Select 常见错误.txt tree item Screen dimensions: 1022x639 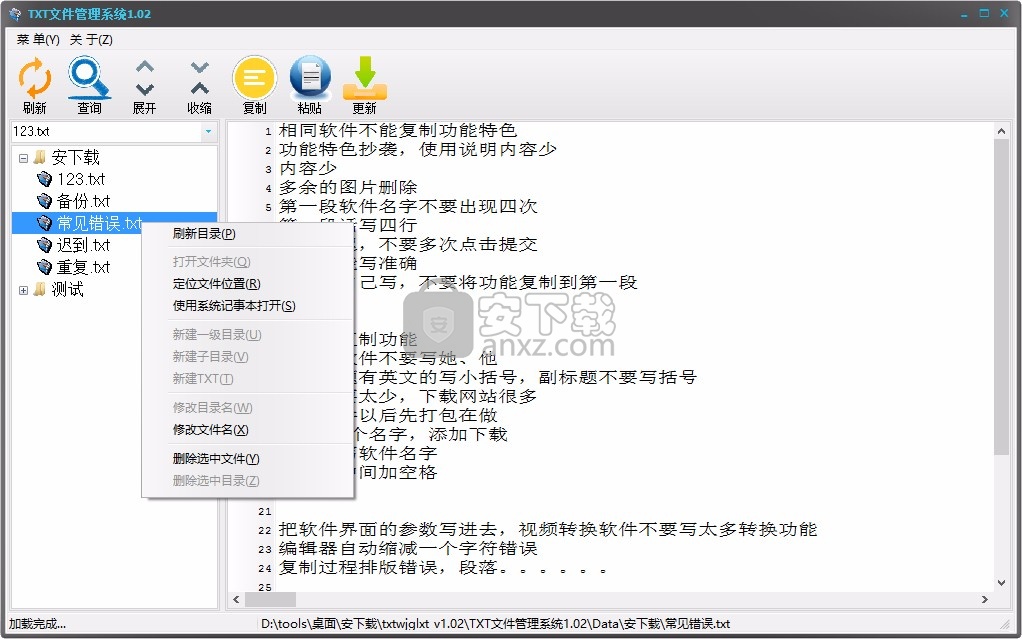pyautogui.click(x=100, y=223)
